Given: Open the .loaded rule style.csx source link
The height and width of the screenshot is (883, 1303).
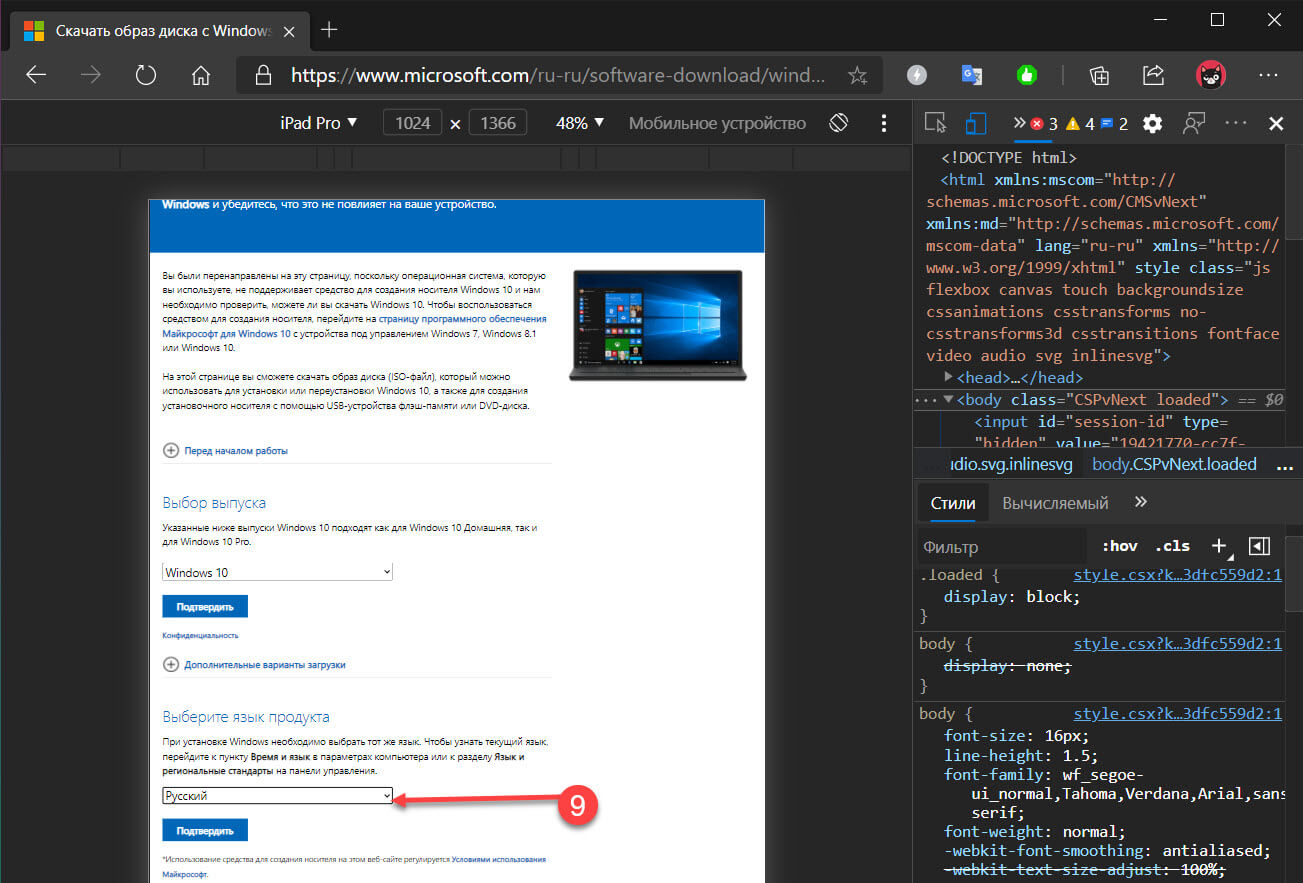Looking at the screenshot, I should coord(1178,576).
